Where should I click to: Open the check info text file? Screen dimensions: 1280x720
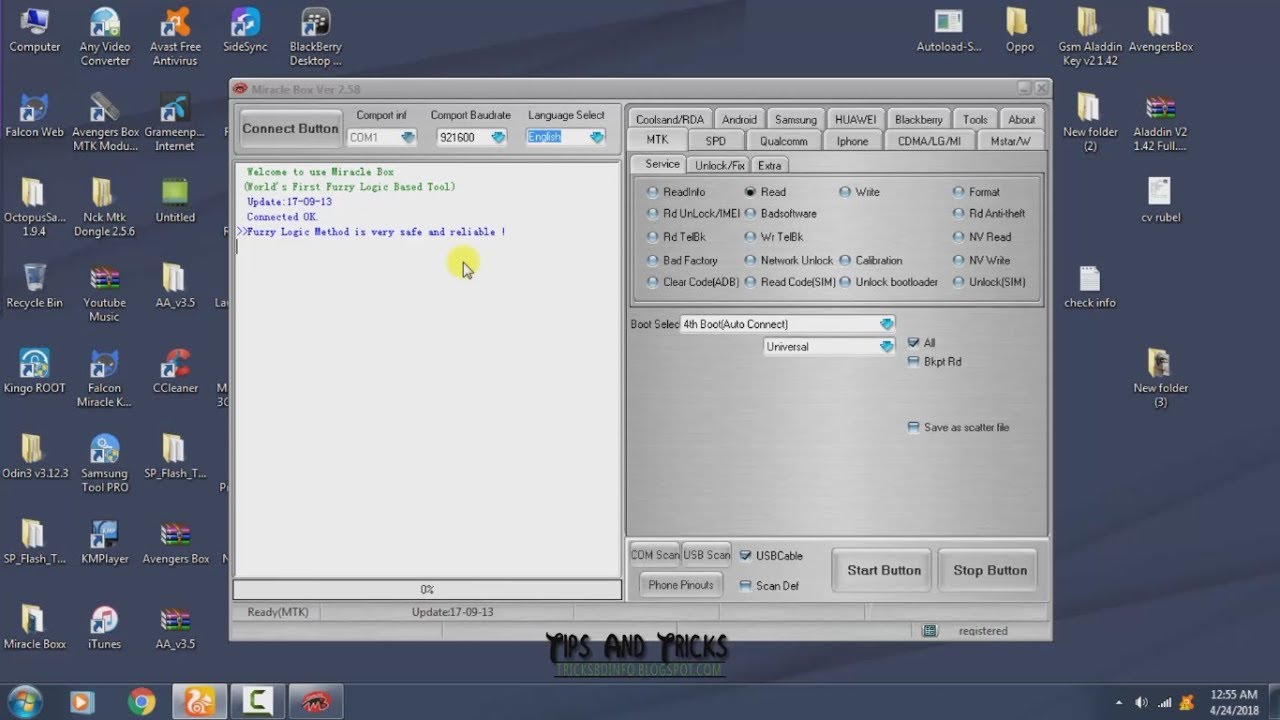(x=1090, y=286)
